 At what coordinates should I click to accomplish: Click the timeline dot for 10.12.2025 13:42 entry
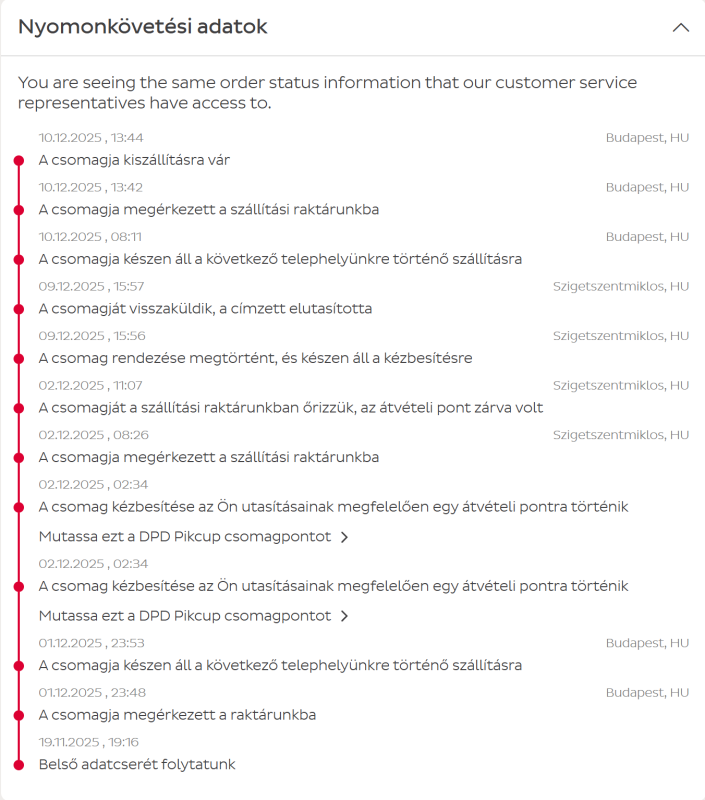coord(18,210)
